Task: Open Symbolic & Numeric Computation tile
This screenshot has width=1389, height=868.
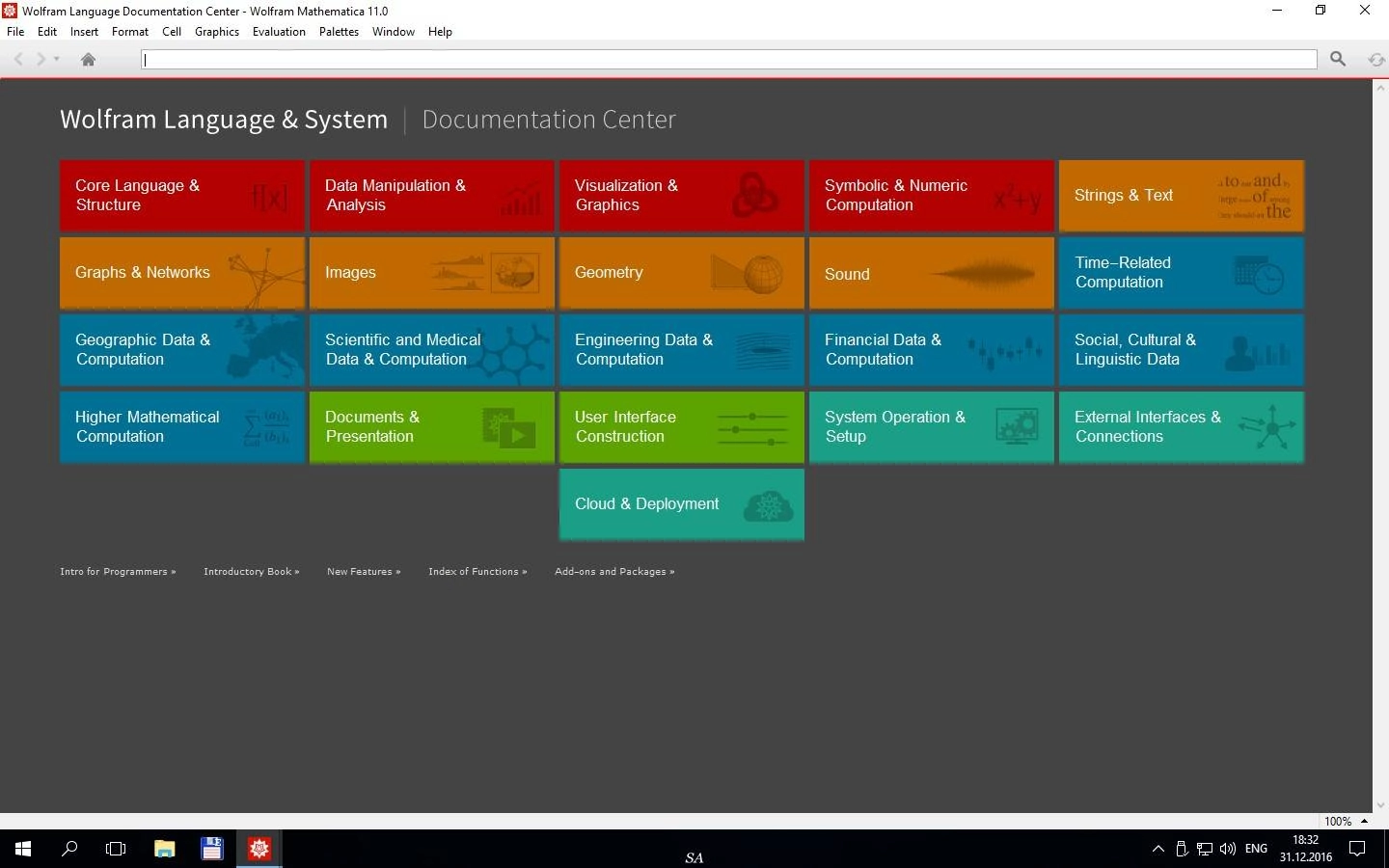Action: pos(932,196)
